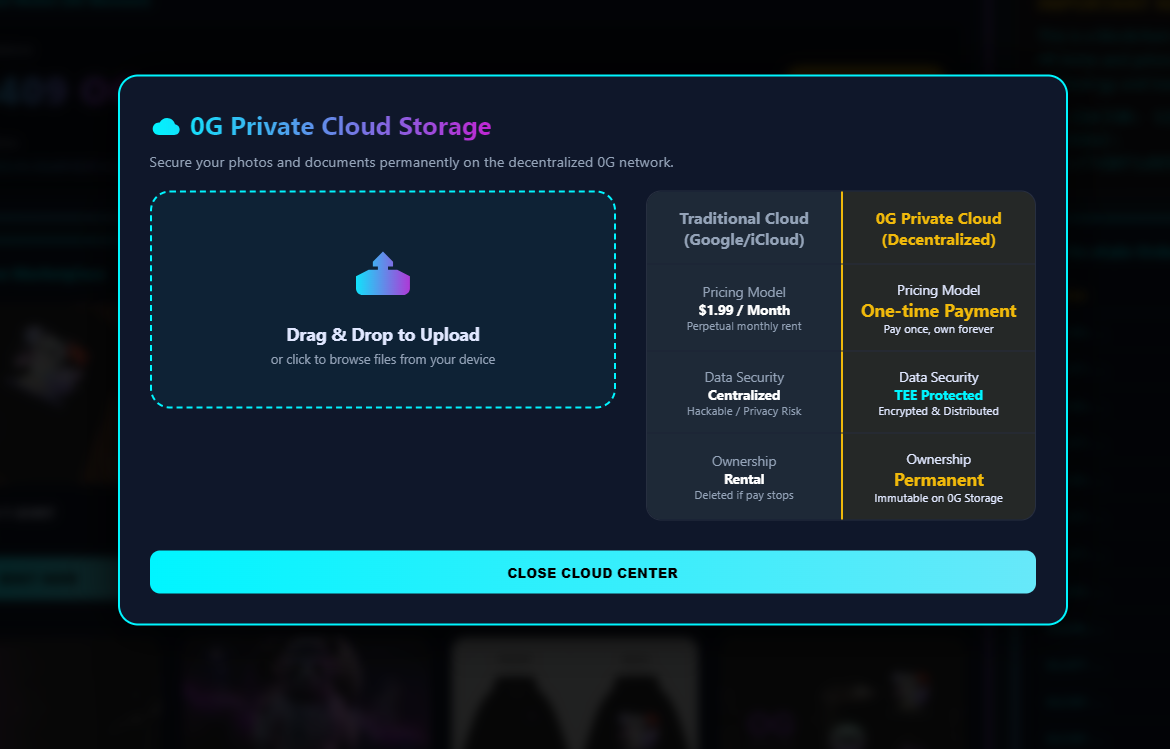Viewport: 1170px width, 749px height.
Task: Click the cloud icon beside the title
Action: click(x=166, y=127)
